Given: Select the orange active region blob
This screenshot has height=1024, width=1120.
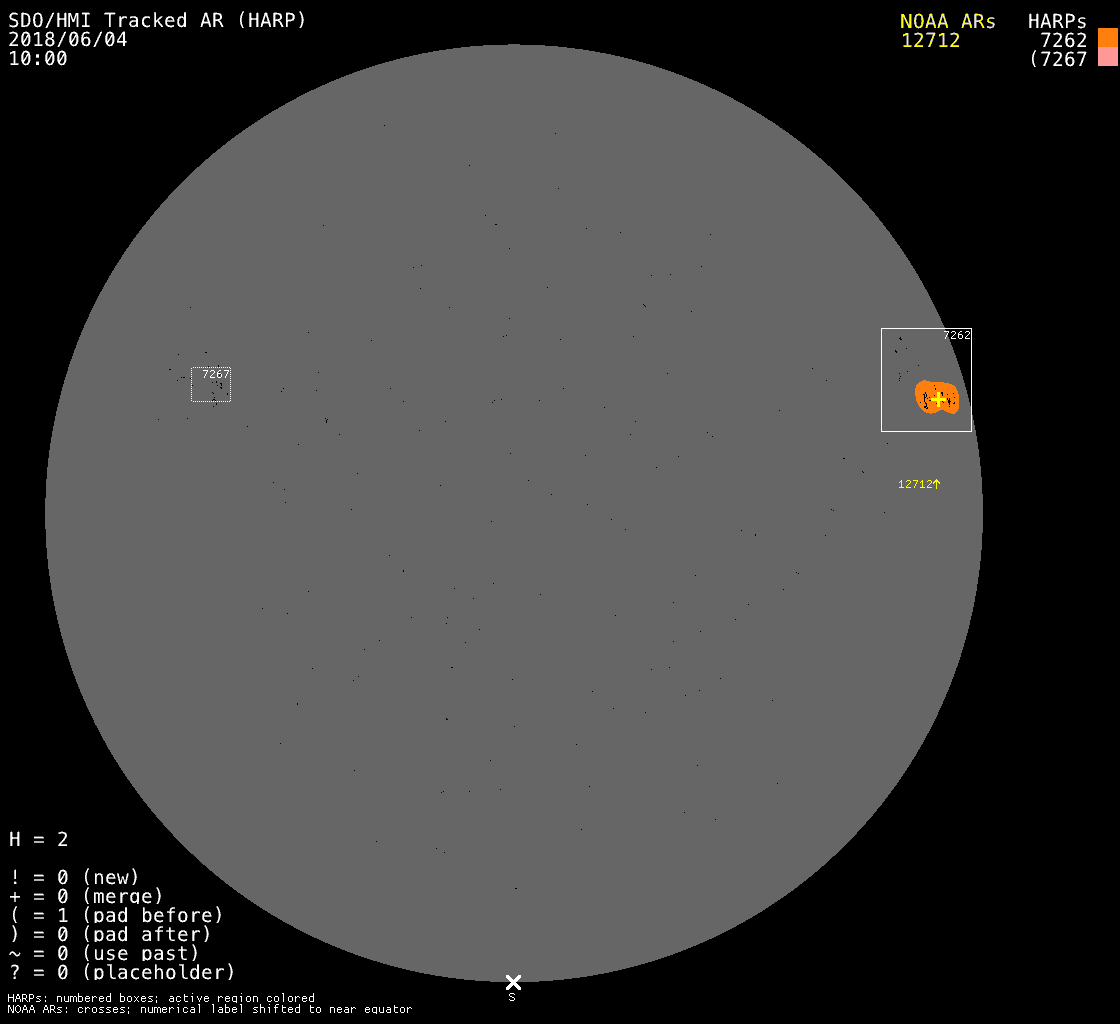Looking at the screenshot, I should pyautogui.click(x=925, y=393).
